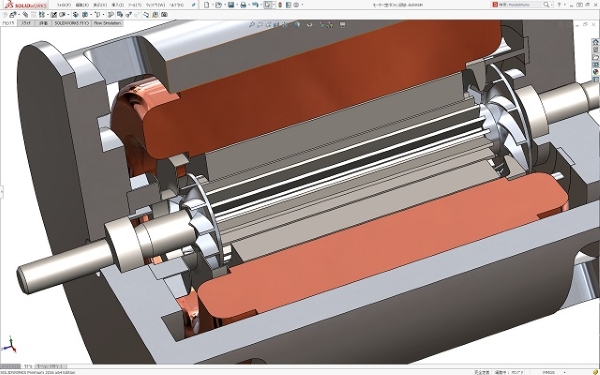Click Zoom to Fit magnifier in view toolbar
This screenshot has height=375, width=600.
(x=251, y=24)
